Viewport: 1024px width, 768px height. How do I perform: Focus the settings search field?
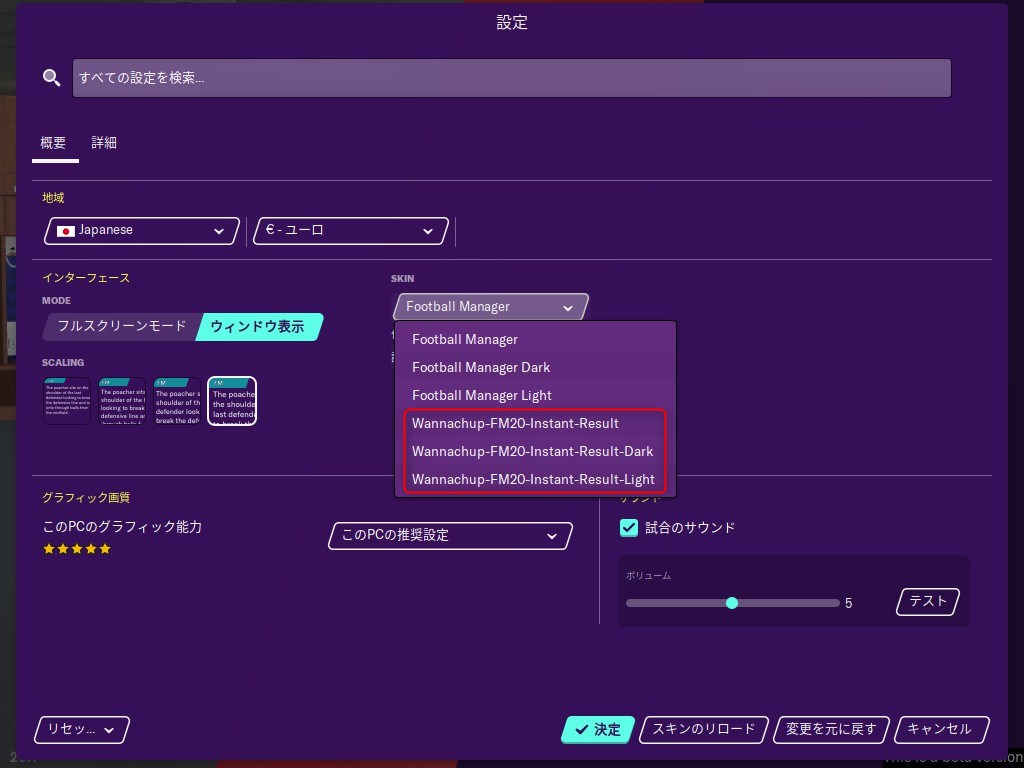tap(511, 78)
